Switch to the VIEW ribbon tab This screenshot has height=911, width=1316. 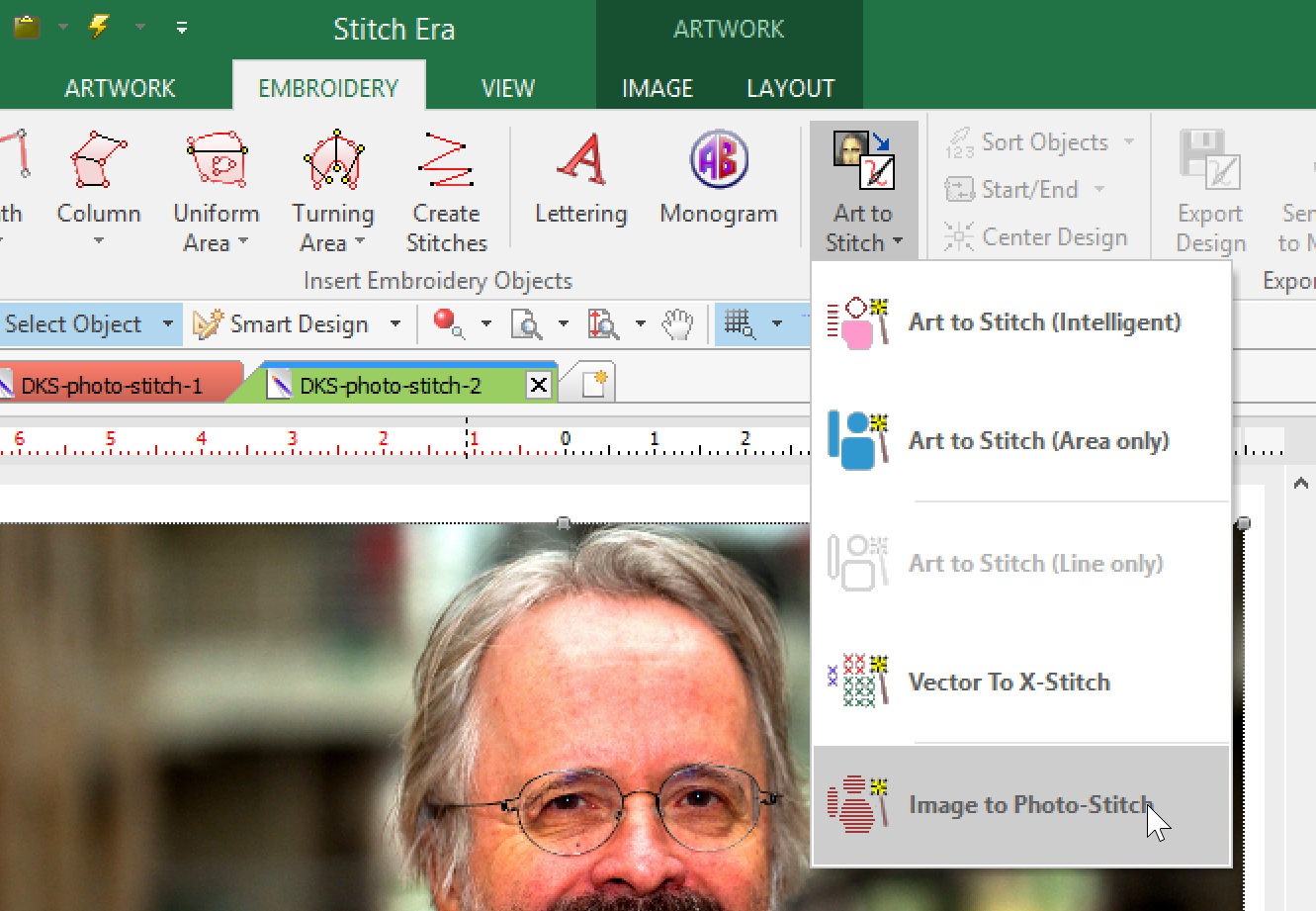point(508,89)
